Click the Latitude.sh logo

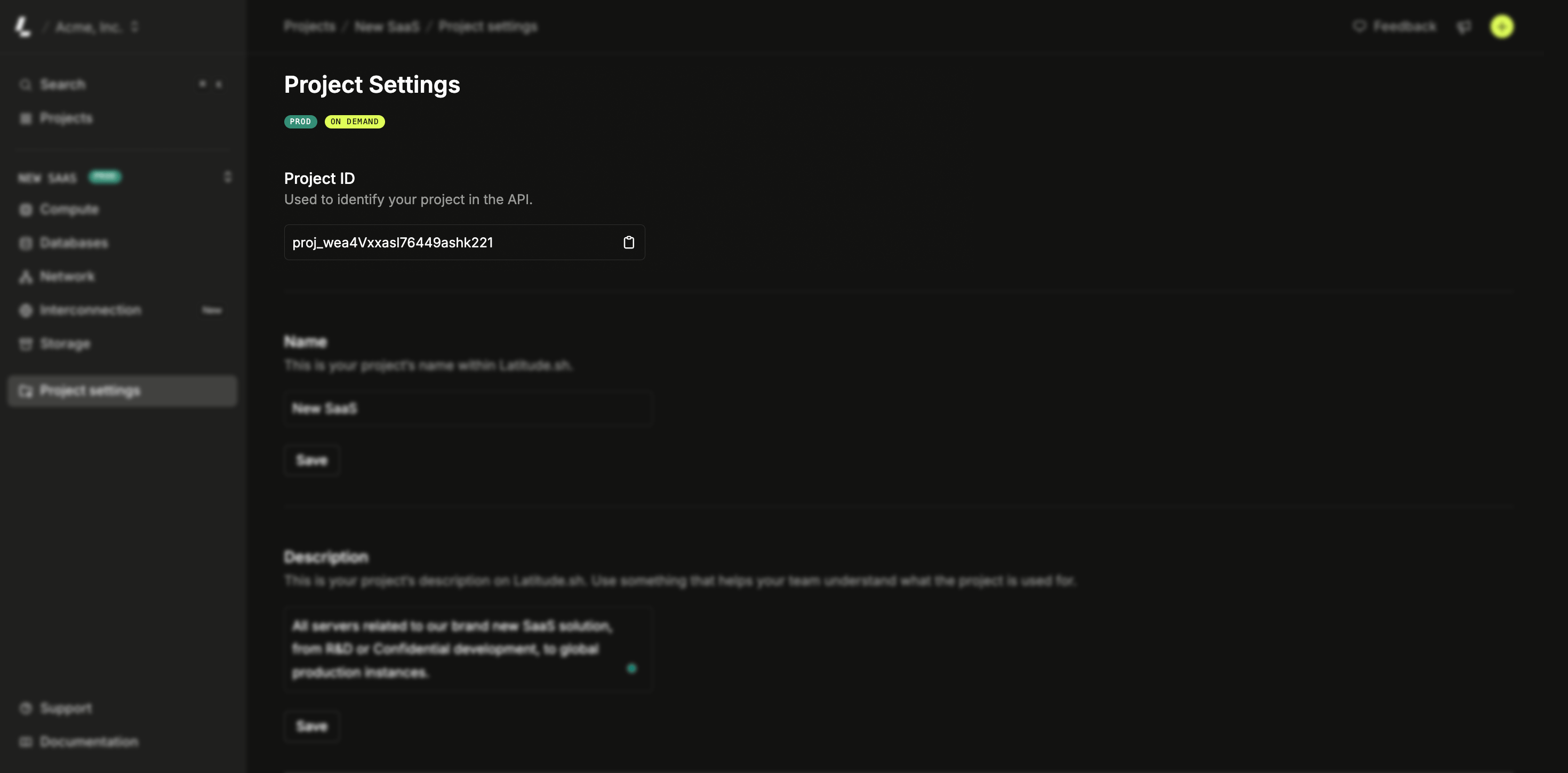24,26
